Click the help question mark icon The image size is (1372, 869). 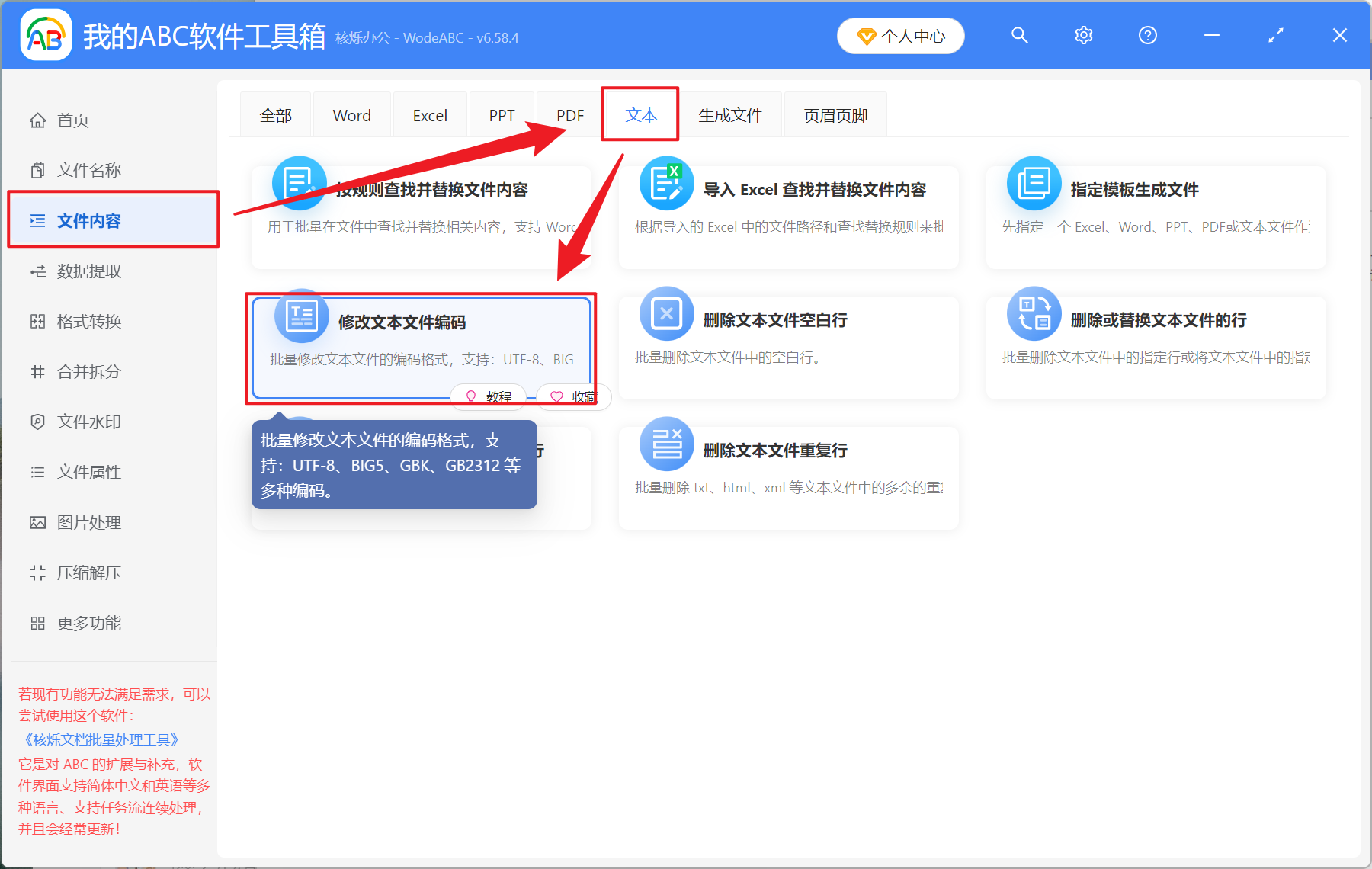point(1147,35)
